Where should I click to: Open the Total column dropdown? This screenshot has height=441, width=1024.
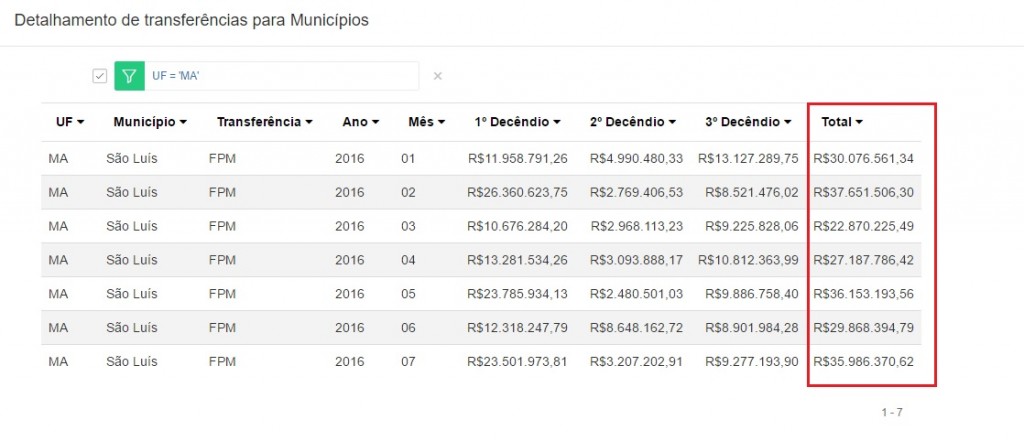pyautogui.click(x=842, y=122)
